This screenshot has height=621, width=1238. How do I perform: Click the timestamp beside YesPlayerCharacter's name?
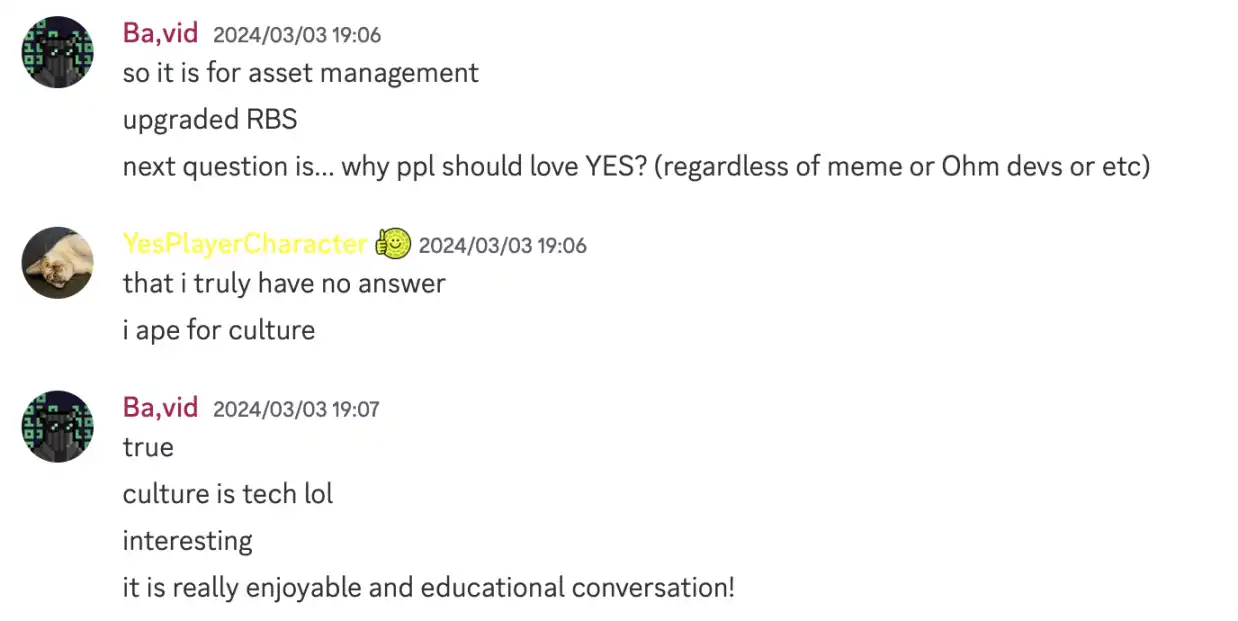[x=502, y=245]
